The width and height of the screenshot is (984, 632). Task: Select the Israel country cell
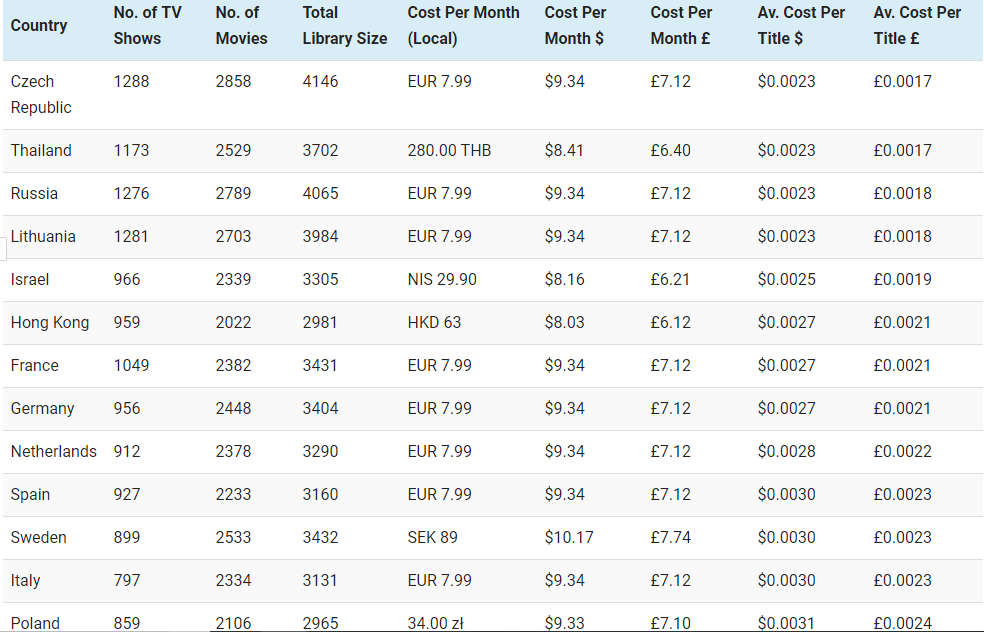(x=29, y=279)
